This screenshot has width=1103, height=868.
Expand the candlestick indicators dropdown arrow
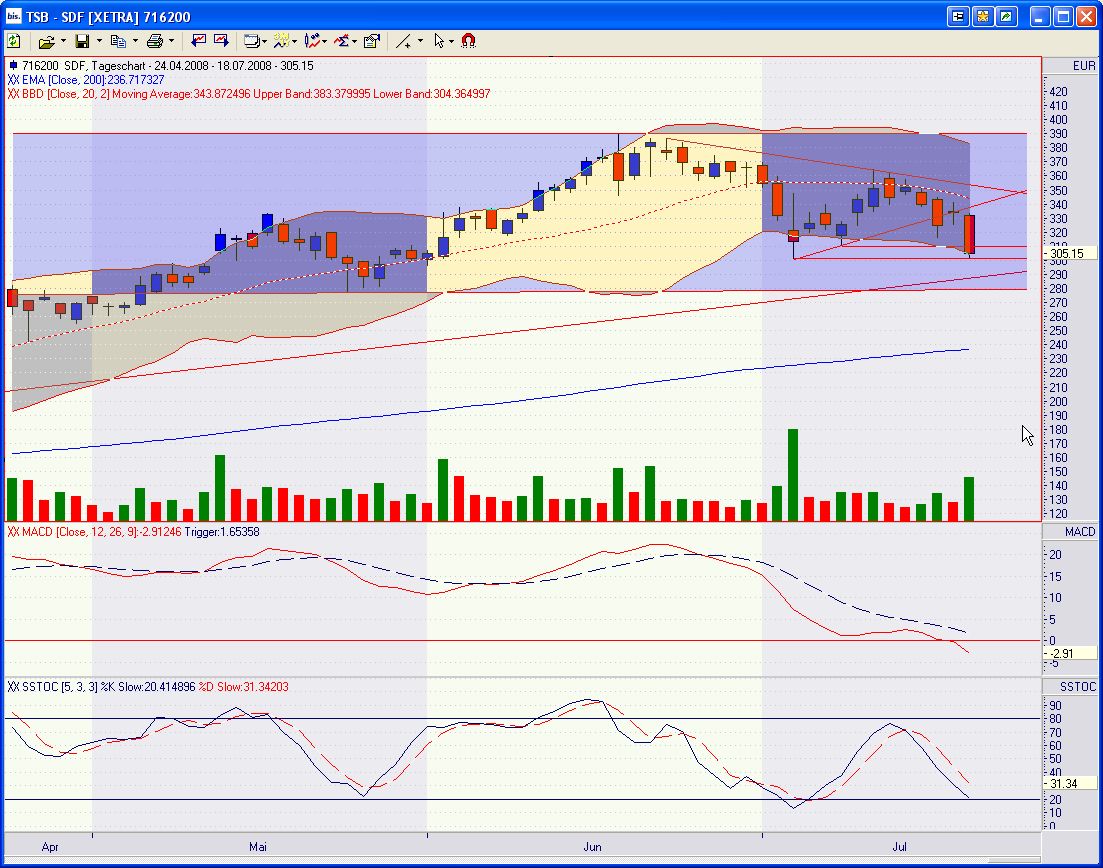(325, 41)
